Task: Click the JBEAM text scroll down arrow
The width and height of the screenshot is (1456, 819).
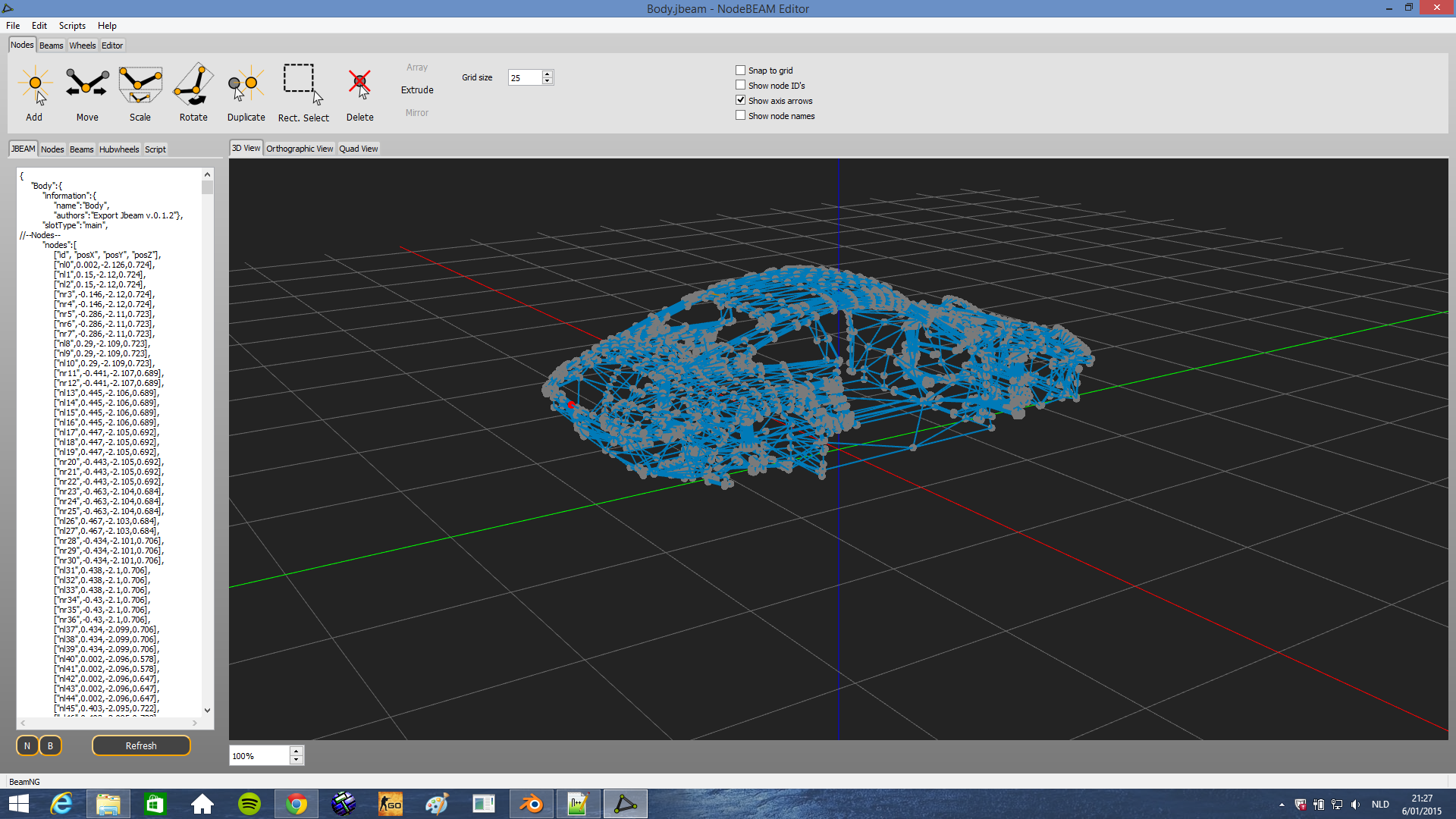Action: tap(207, 710)
